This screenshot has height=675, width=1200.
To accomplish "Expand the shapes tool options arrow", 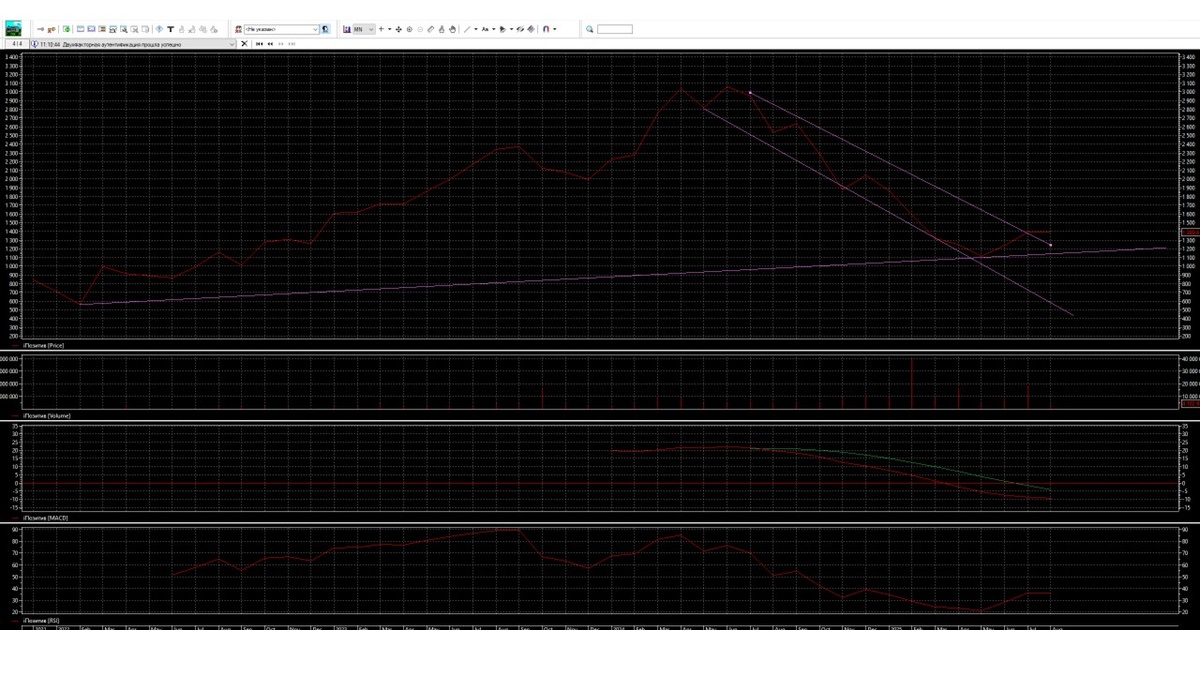I will click(x=511, y=29).
